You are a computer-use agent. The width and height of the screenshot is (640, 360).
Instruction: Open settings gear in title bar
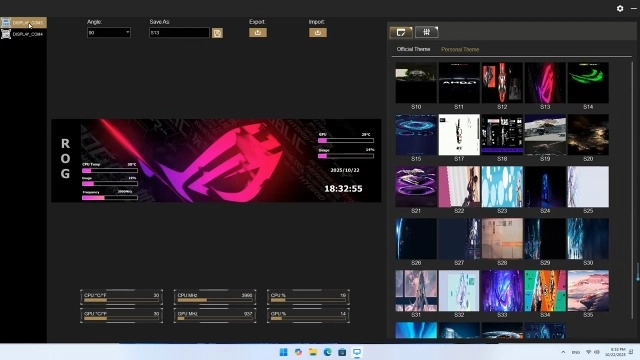[620, 8]
